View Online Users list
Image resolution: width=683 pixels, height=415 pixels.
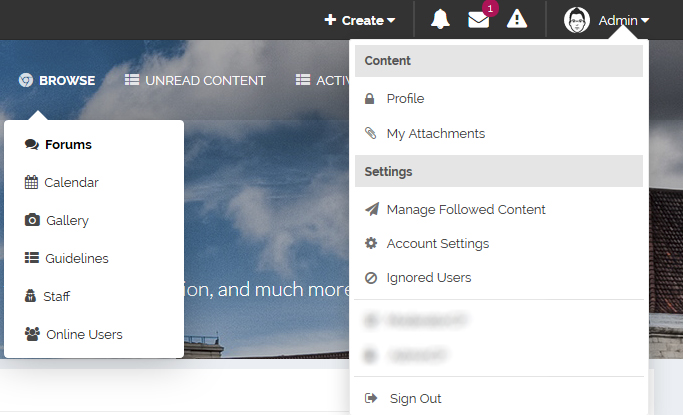click(74, 334)
